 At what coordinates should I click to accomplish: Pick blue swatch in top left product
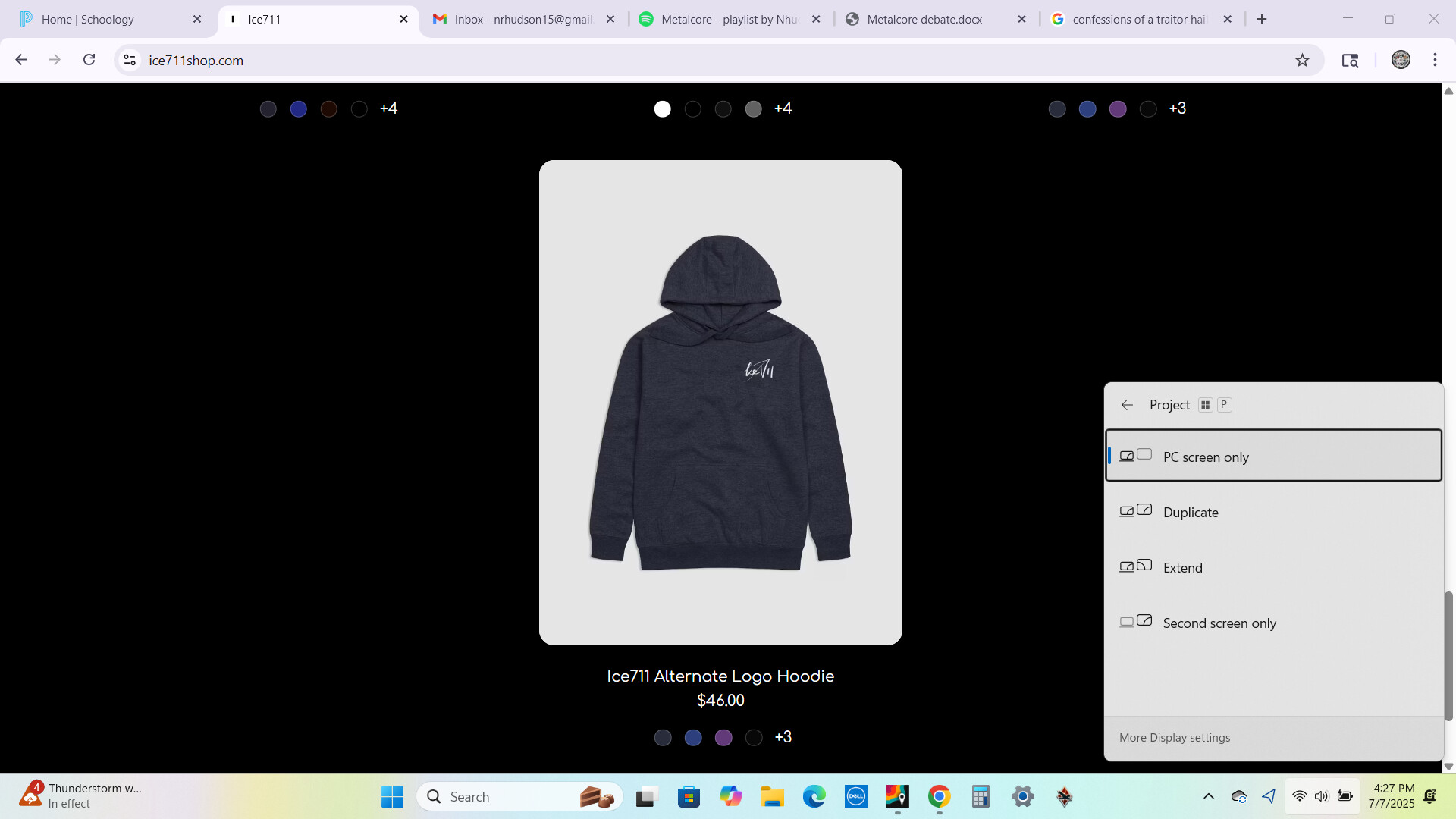299,108
